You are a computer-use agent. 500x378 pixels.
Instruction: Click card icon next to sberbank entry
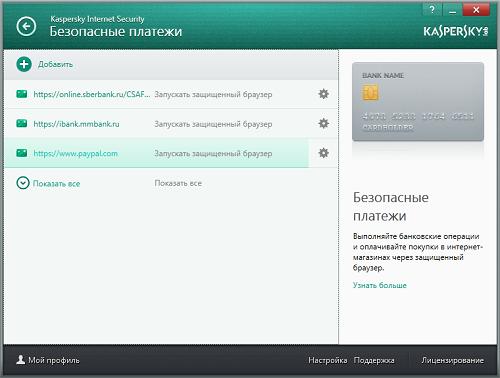[x=22, y=94]
